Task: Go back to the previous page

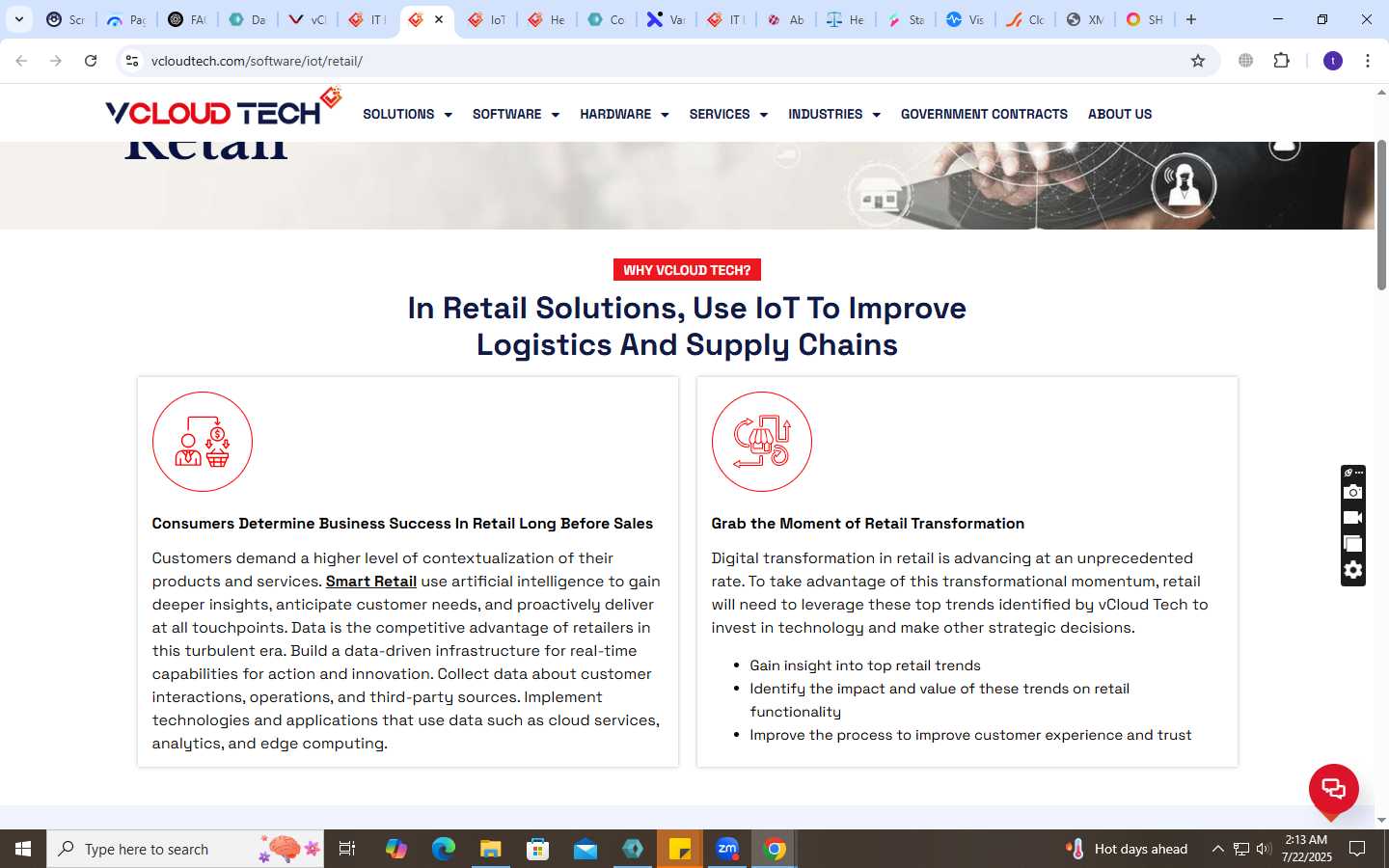Action: coord(21,61)
